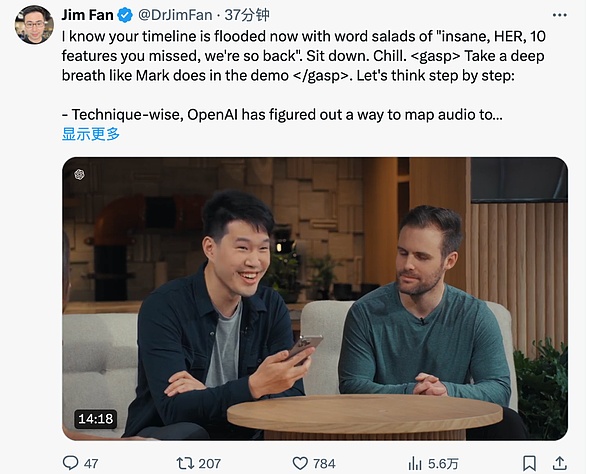The width and height of the screenshot is (600, 474).
Task: Click the OpenAI logo in video corner
Action: [79, 173]
